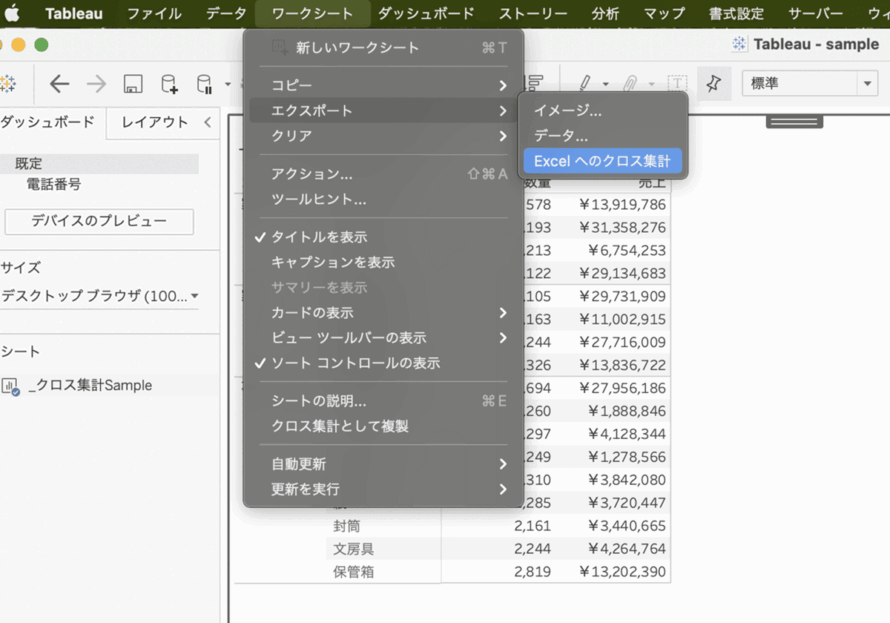
Task: Click the Tableau logo icon in toolbar
Action: point(7,84)
